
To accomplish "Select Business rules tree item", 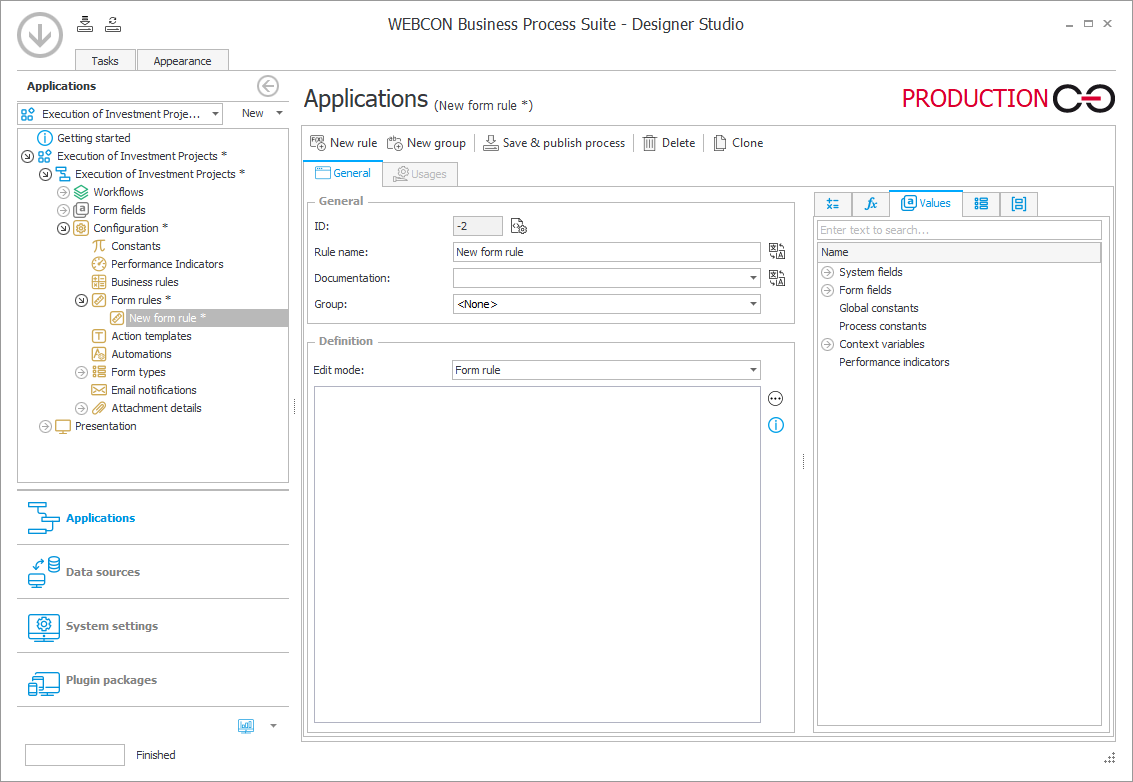I will click(145, 282).
